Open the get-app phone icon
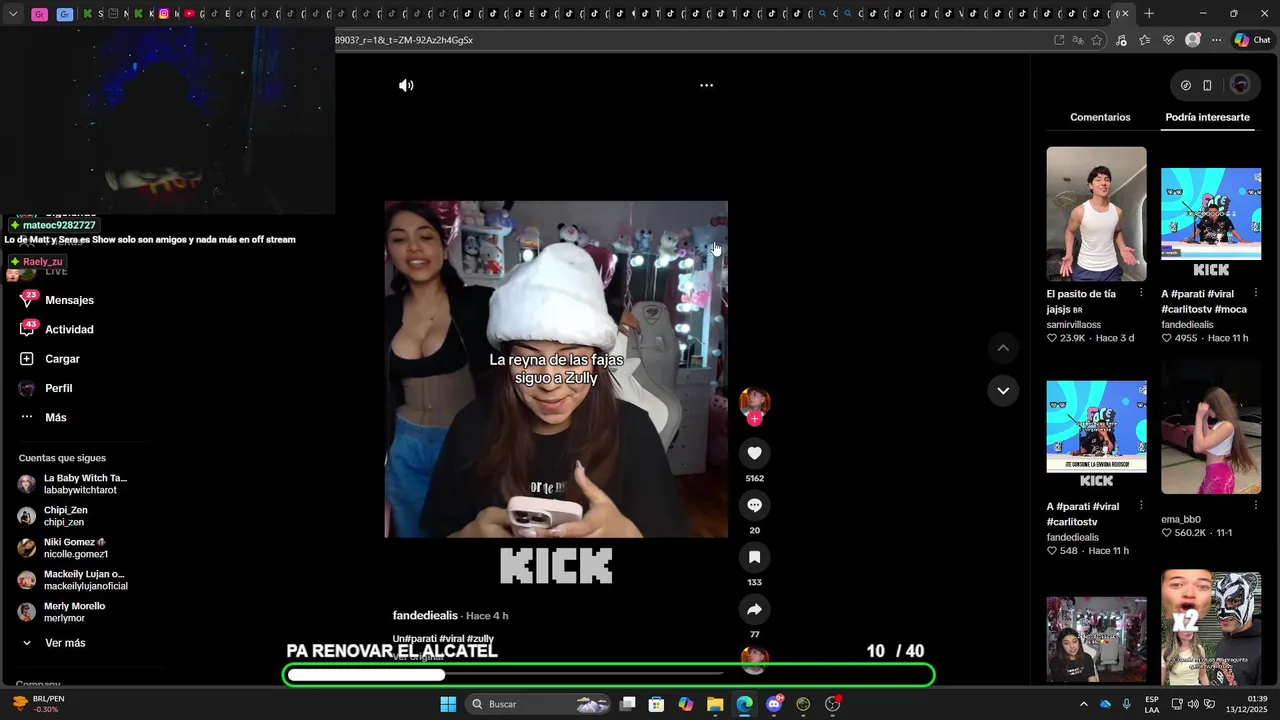Viewport: 1280px width, 720px height. click(x=1207, y=86)
